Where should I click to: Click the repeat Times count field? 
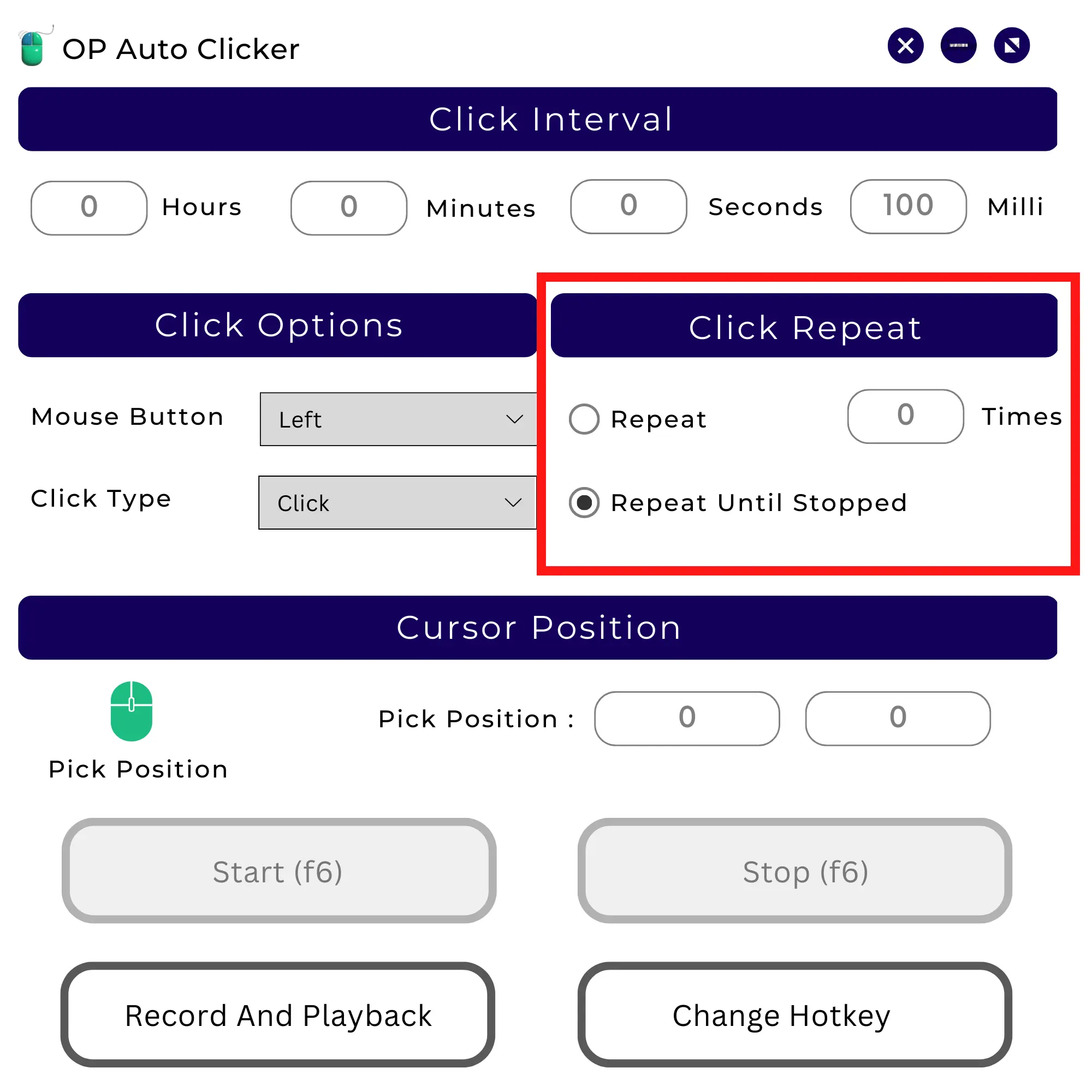[x=905, y=416]
